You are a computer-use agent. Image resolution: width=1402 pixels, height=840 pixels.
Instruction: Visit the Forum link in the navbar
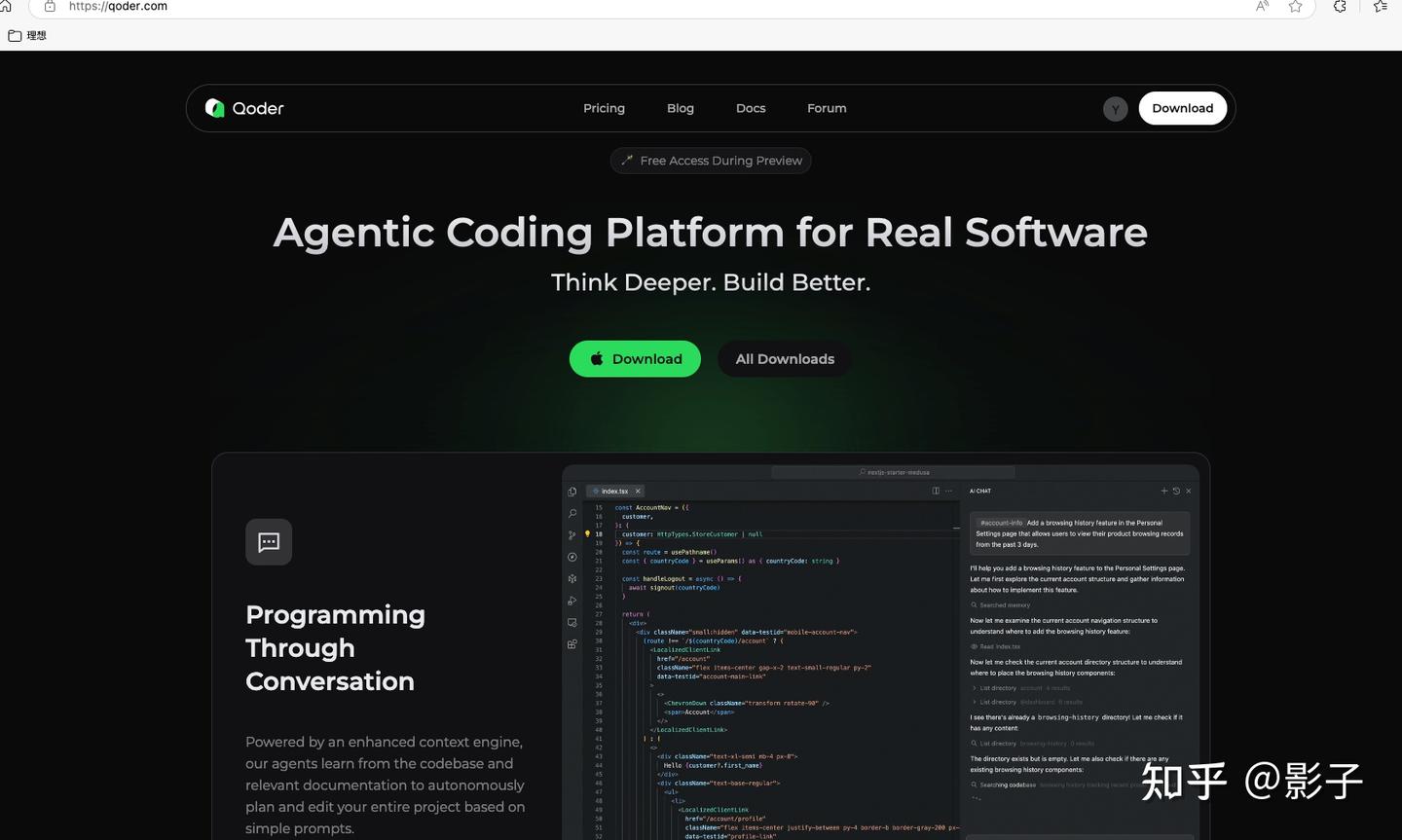tap(827, 108)
